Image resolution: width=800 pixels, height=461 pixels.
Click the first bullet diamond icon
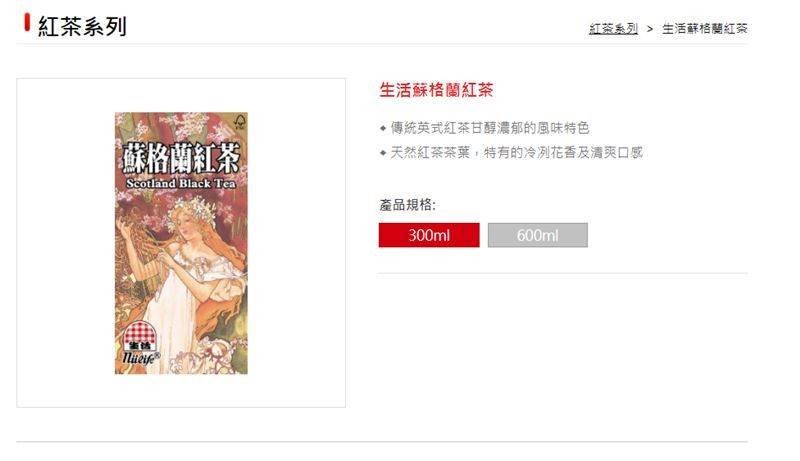point(383,128)
